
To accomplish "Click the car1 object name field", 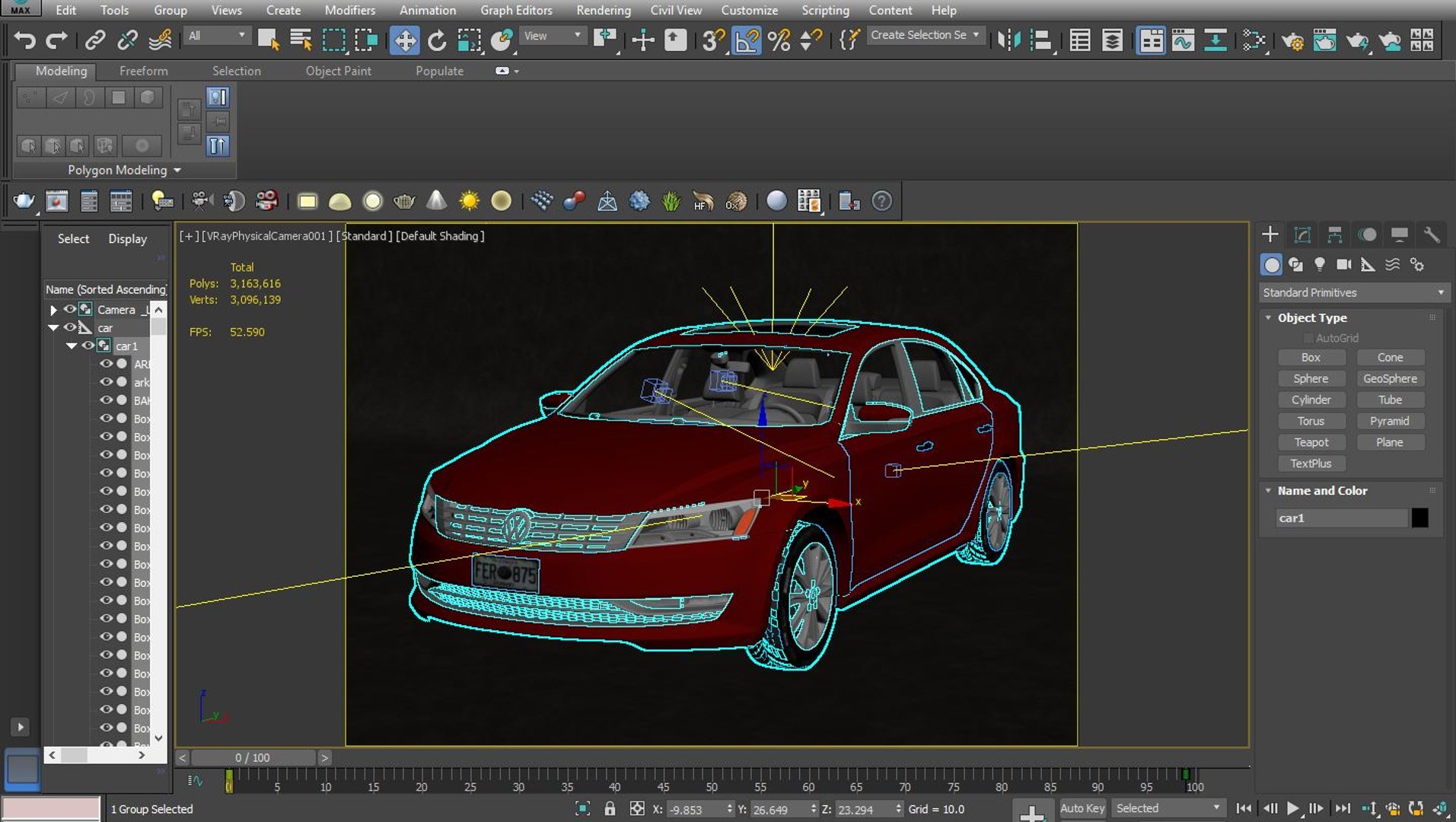I will click(x=1342, y=518).
